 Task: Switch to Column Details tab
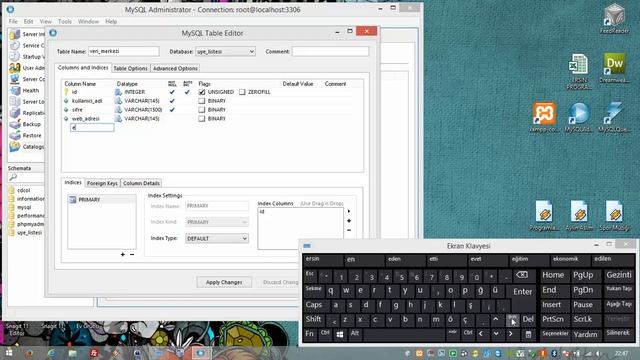click(x=141, y=183)
